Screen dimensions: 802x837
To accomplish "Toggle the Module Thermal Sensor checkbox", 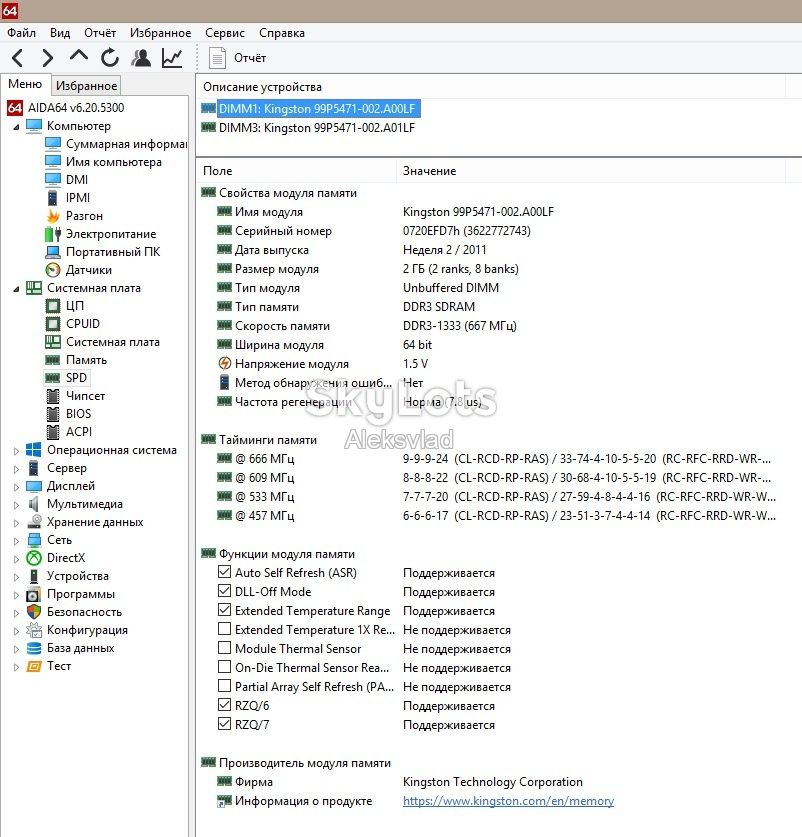I will pos(224,648).
